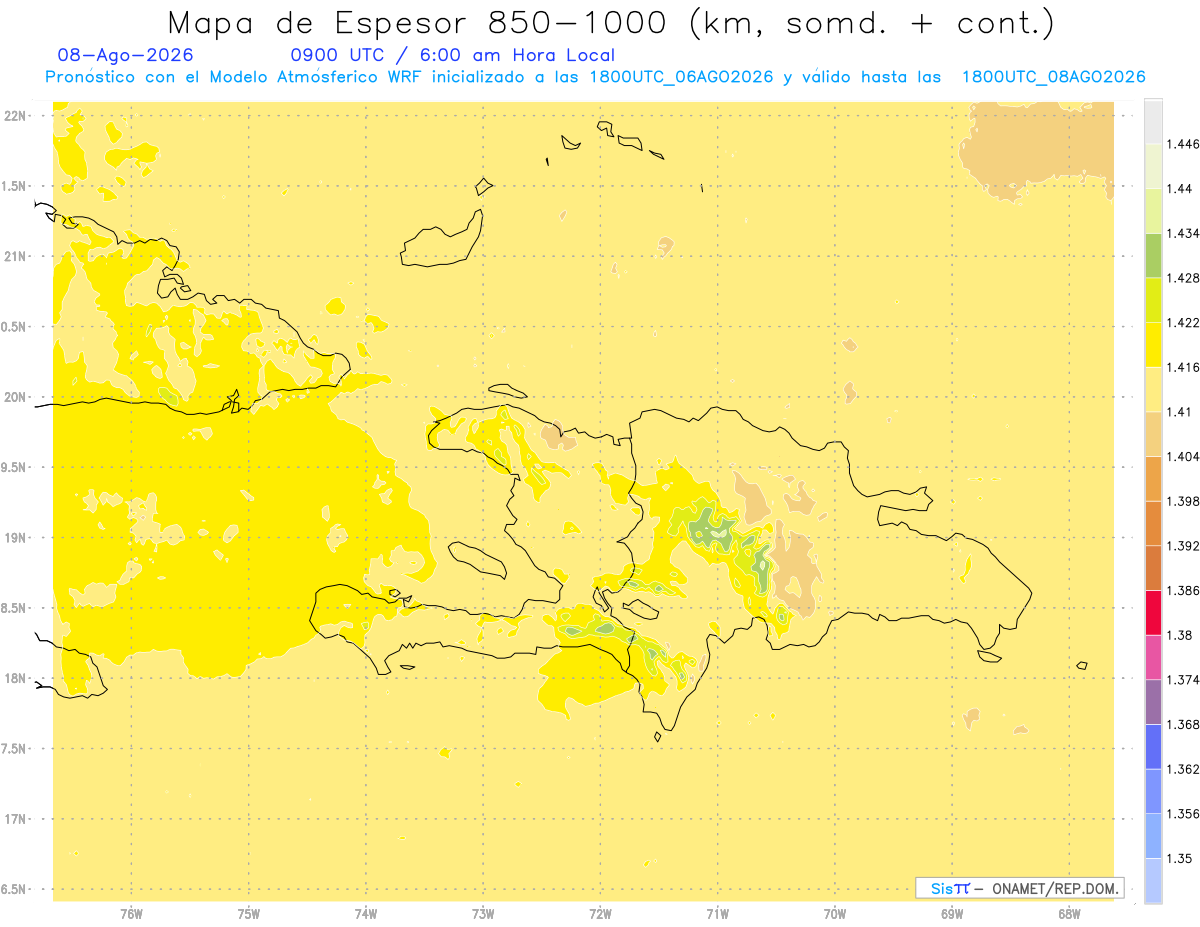Click the longitude label '70W'
The width and height of the screenshot is (1200, 927).
click(x=835, y=913)
